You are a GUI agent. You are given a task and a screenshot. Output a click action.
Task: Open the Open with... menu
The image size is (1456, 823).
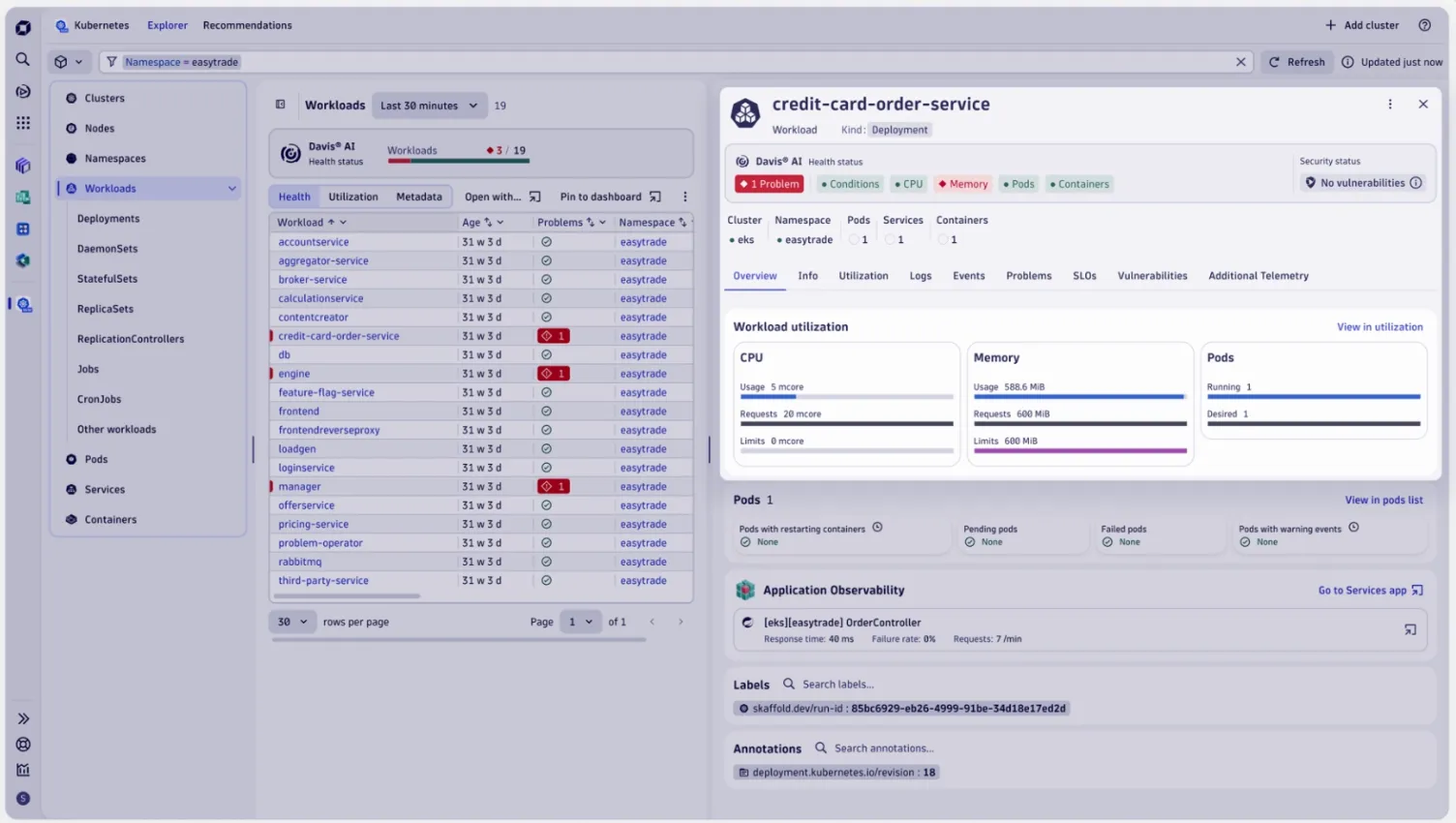[x=502, y=197]
